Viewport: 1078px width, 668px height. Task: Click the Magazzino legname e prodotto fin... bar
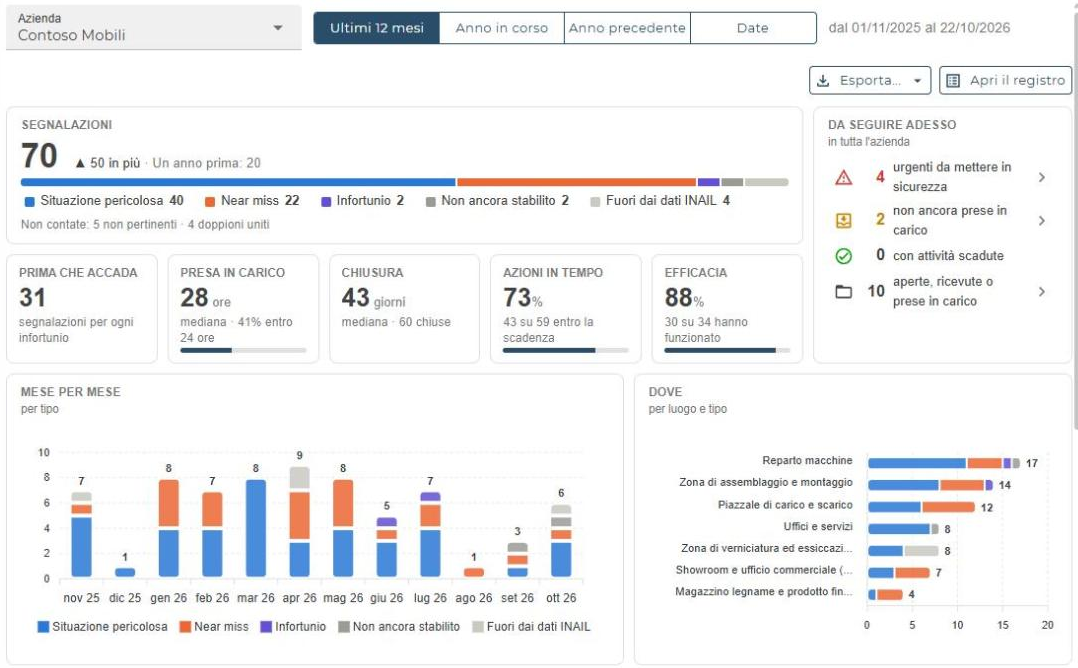tap(886, 594)
